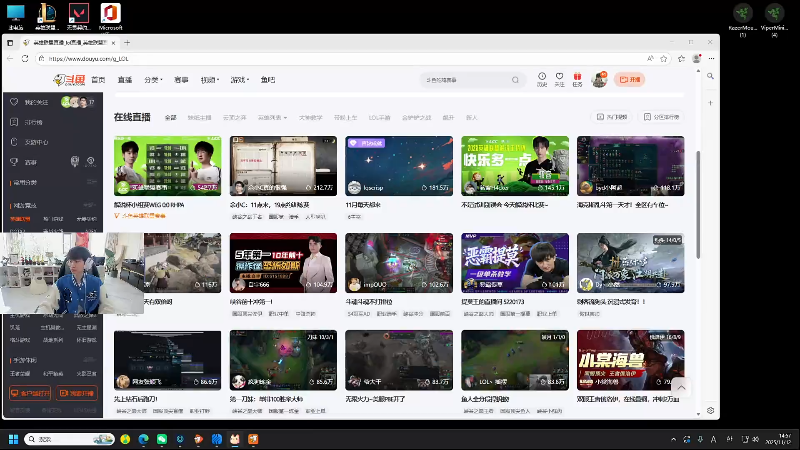The height and width of the screenshot is (450, 800).
Task: Open the Windows Start menu
Action: [x=13, y=439]
